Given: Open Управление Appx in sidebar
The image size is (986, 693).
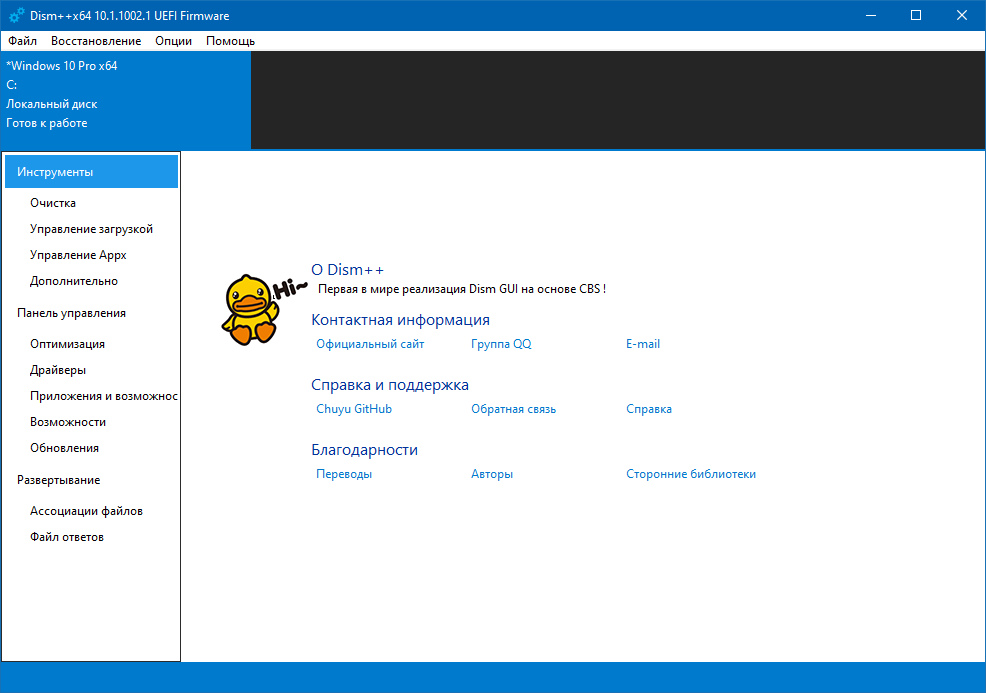Looking at the screenshot, I should tap(78, 255).
